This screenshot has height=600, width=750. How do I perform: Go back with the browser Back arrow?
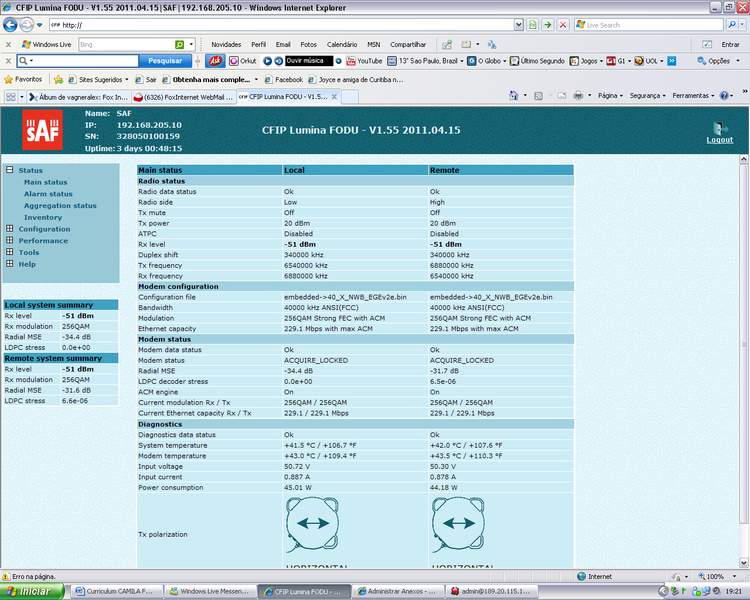pyautogui.click(x=10, y=24)
